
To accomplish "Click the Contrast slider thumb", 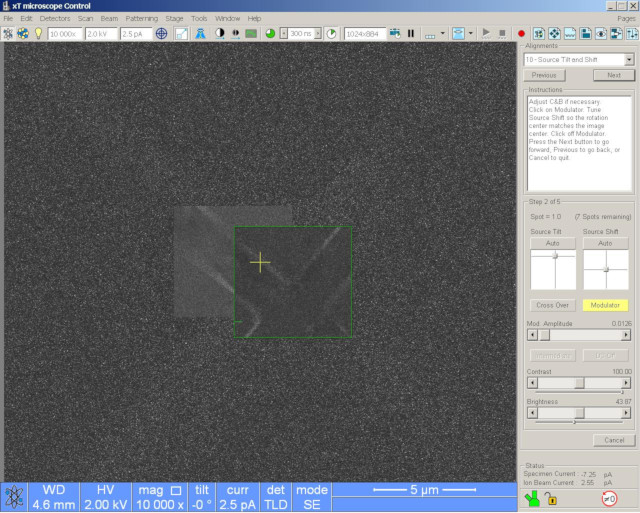I will [x=579, y=383].
